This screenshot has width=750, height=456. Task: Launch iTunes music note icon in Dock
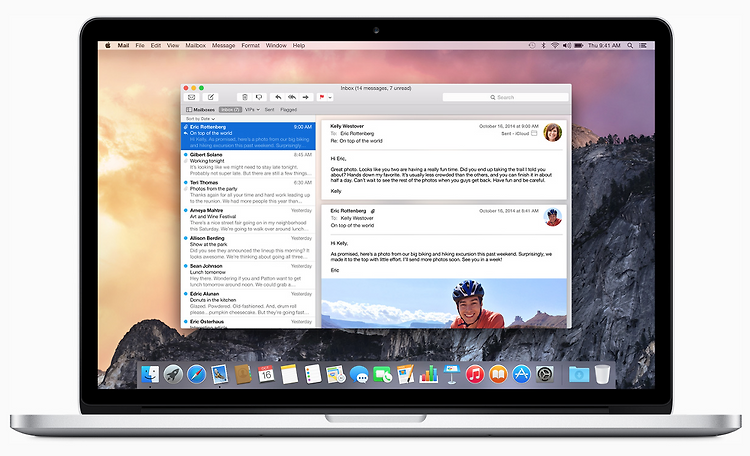475,374
